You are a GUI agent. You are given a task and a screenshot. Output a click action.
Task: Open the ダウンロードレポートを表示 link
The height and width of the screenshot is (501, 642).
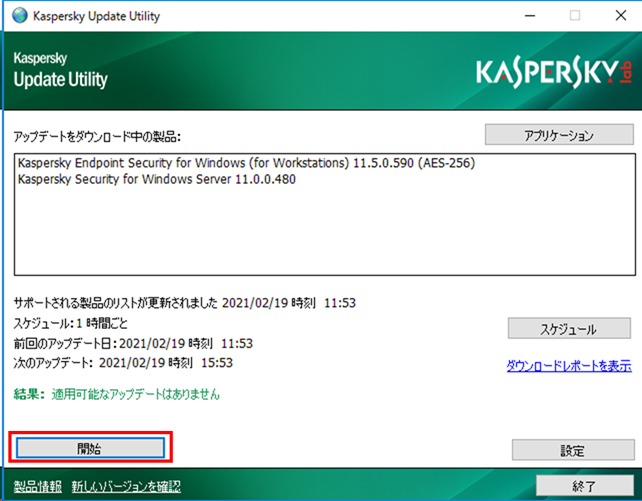point(569,365)
